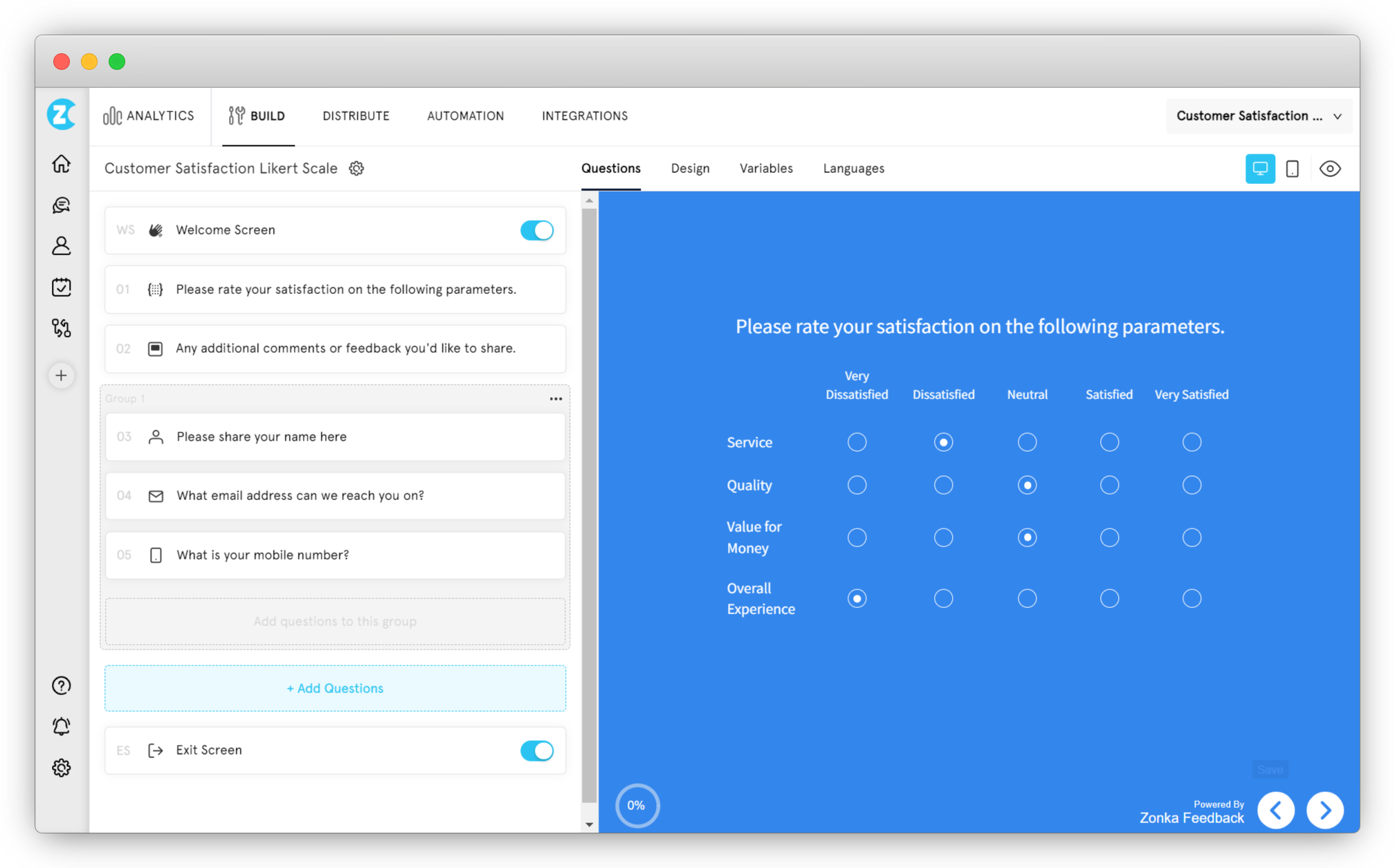Screen dimensions: 1395x868
Task: Click the 0% progress circle
Action: 637,805
